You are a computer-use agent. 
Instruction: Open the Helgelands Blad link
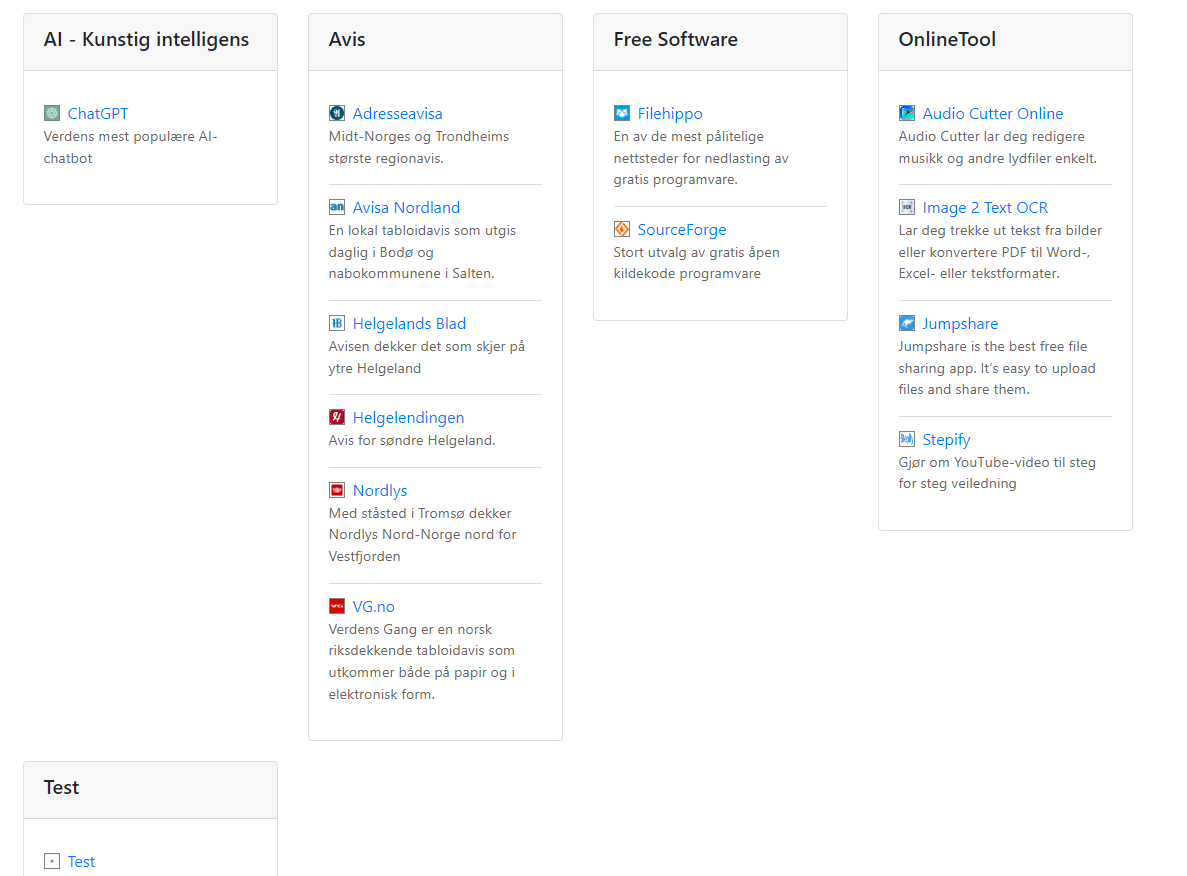(410, 323)
